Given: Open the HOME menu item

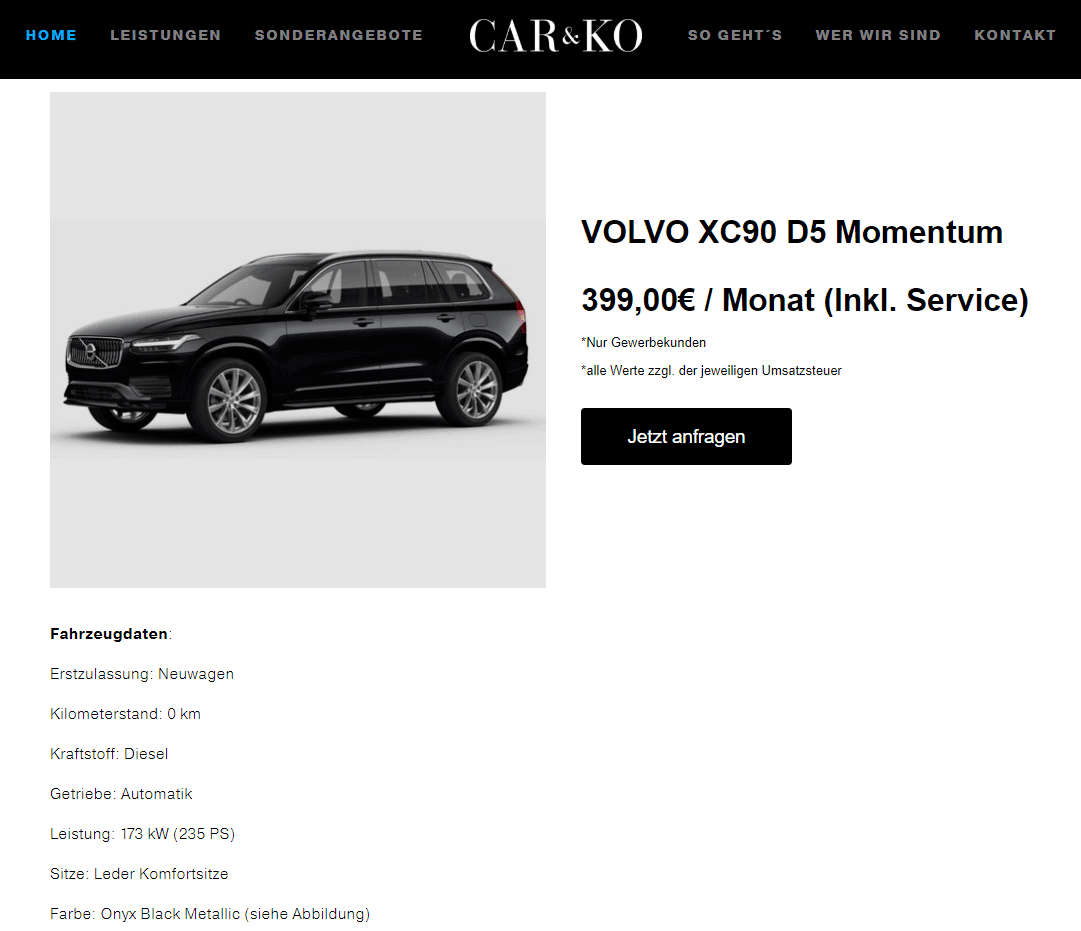Looking at the screenshot, I should click(51, 35).
